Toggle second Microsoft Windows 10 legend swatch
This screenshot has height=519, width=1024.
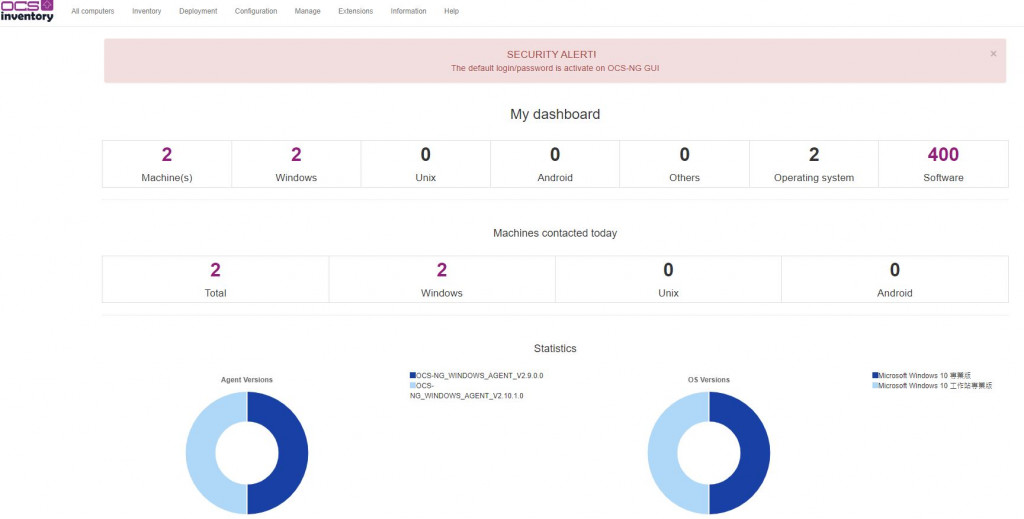pyautogui.click(x=875, y=386)
